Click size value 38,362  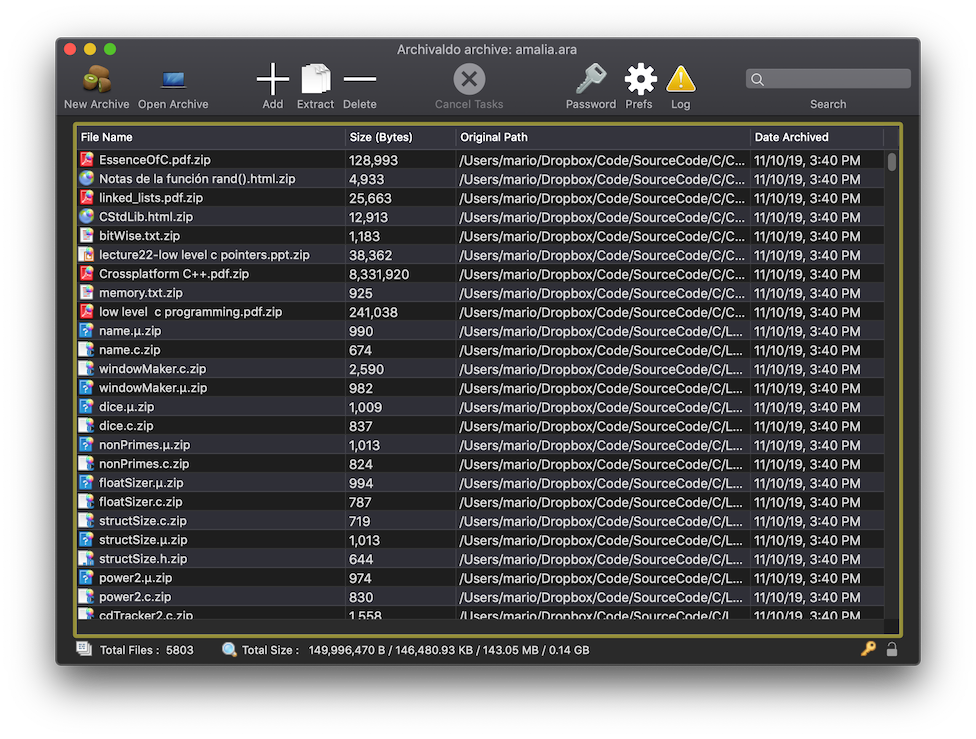click(371, 255)
